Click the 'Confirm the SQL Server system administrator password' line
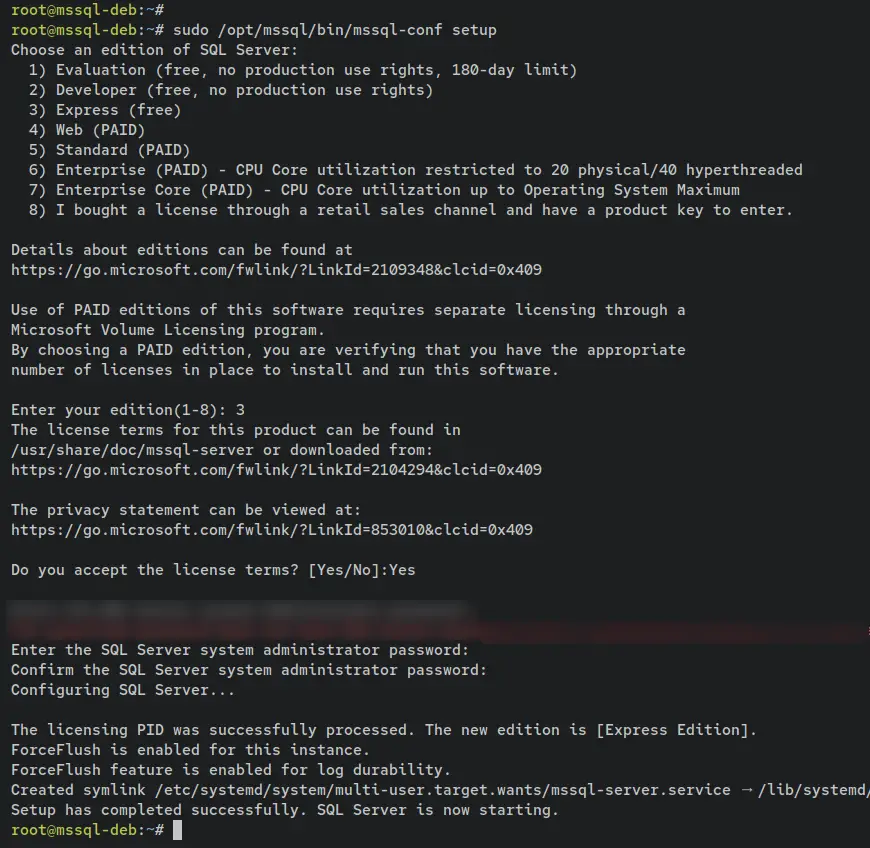 click(x=249, y=670)
